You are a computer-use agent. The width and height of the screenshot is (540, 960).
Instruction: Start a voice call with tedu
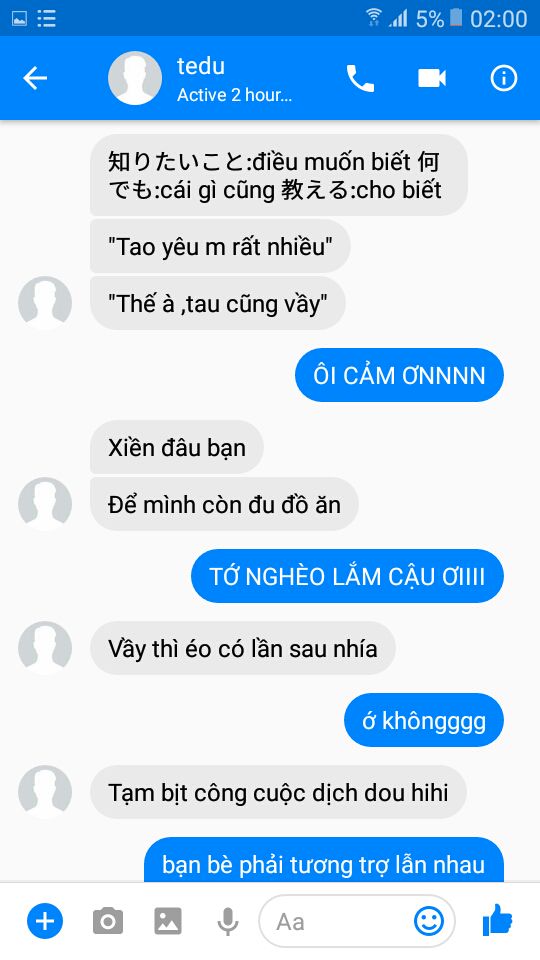(360, 78)
